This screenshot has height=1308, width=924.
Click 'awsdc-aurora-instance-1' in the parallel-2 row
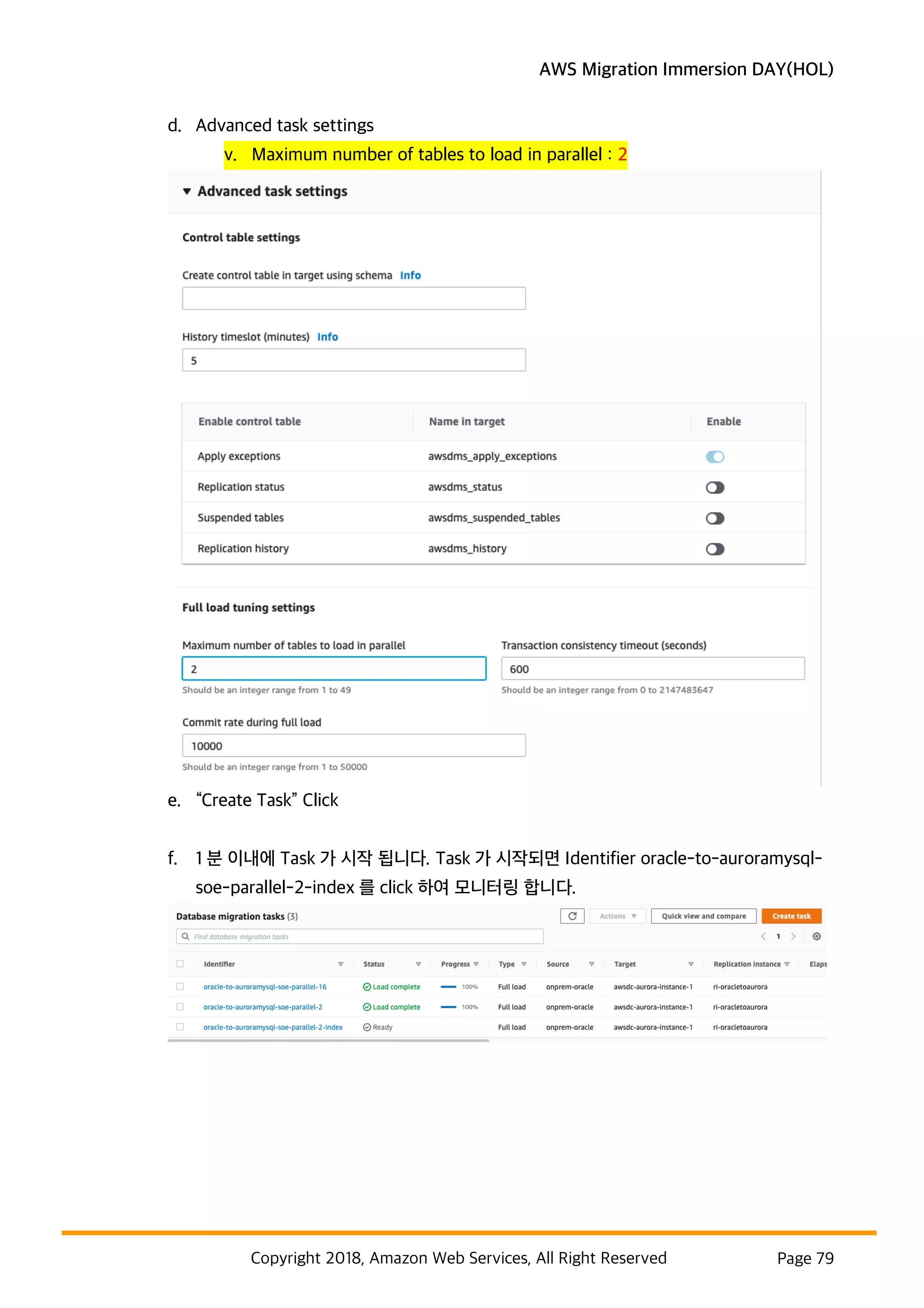[x=653, y=1007]
